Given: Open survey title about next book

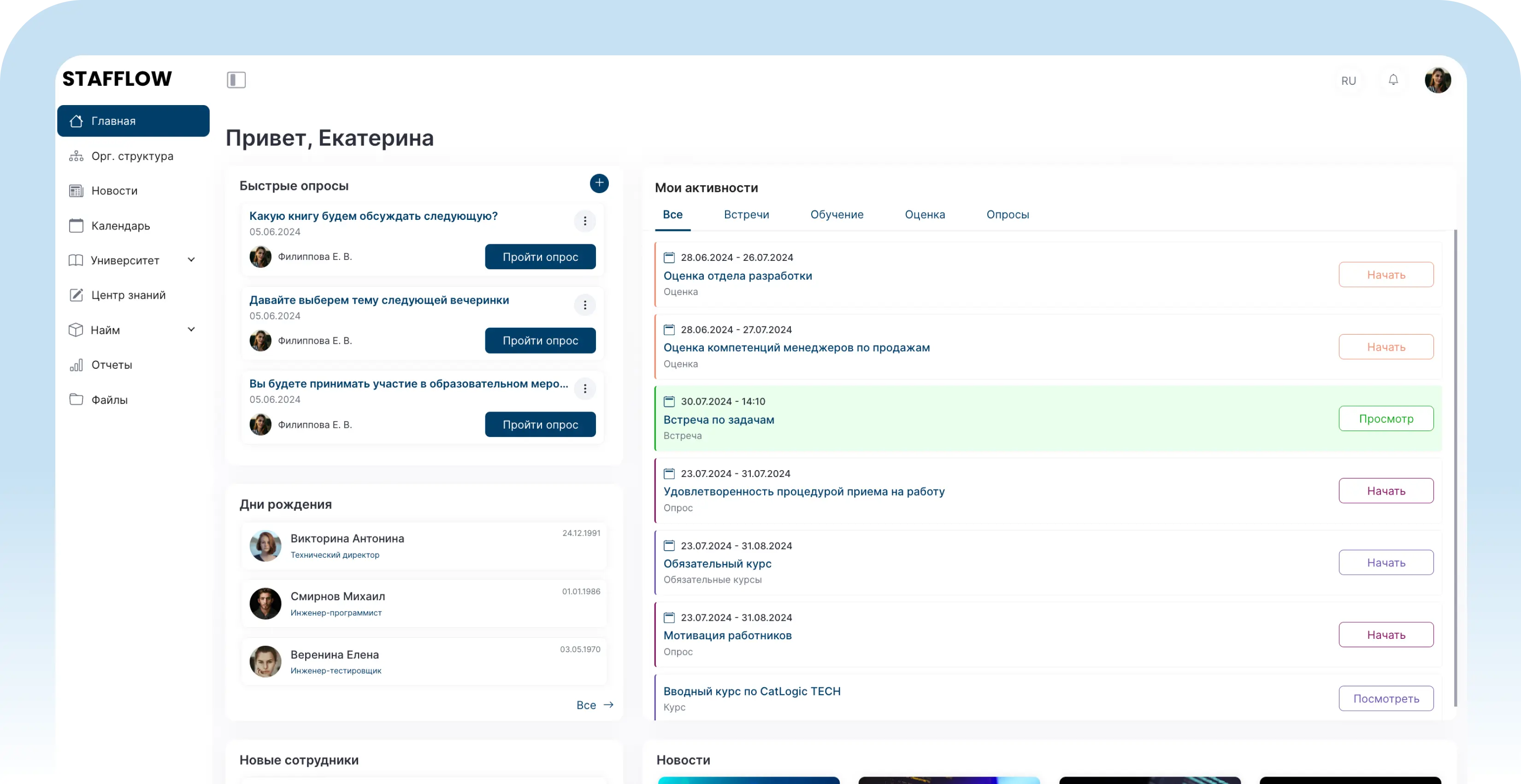Looking at the screenshot, I should point(373,216).
